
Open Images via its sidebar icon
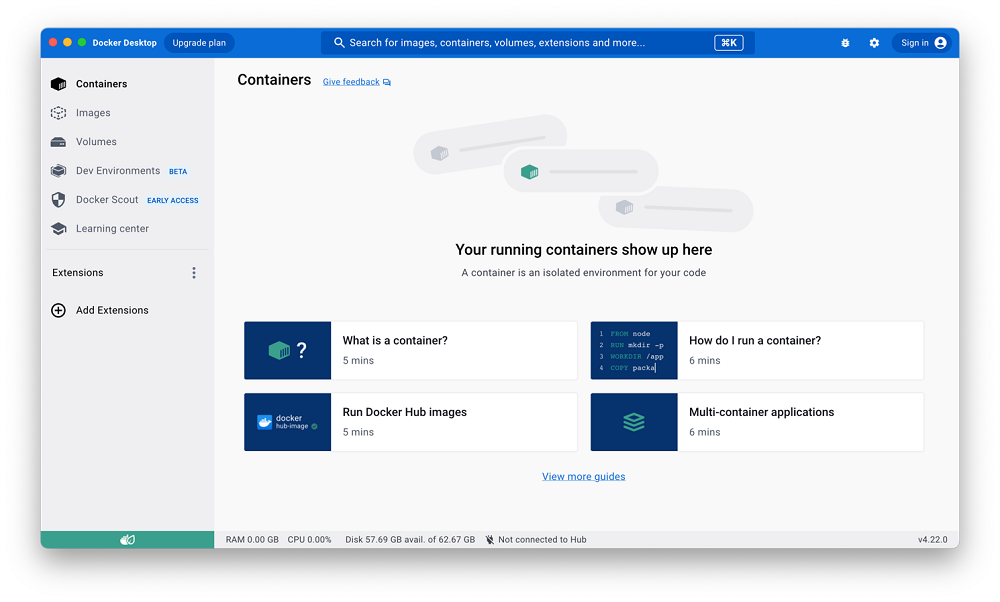point(58,113)
